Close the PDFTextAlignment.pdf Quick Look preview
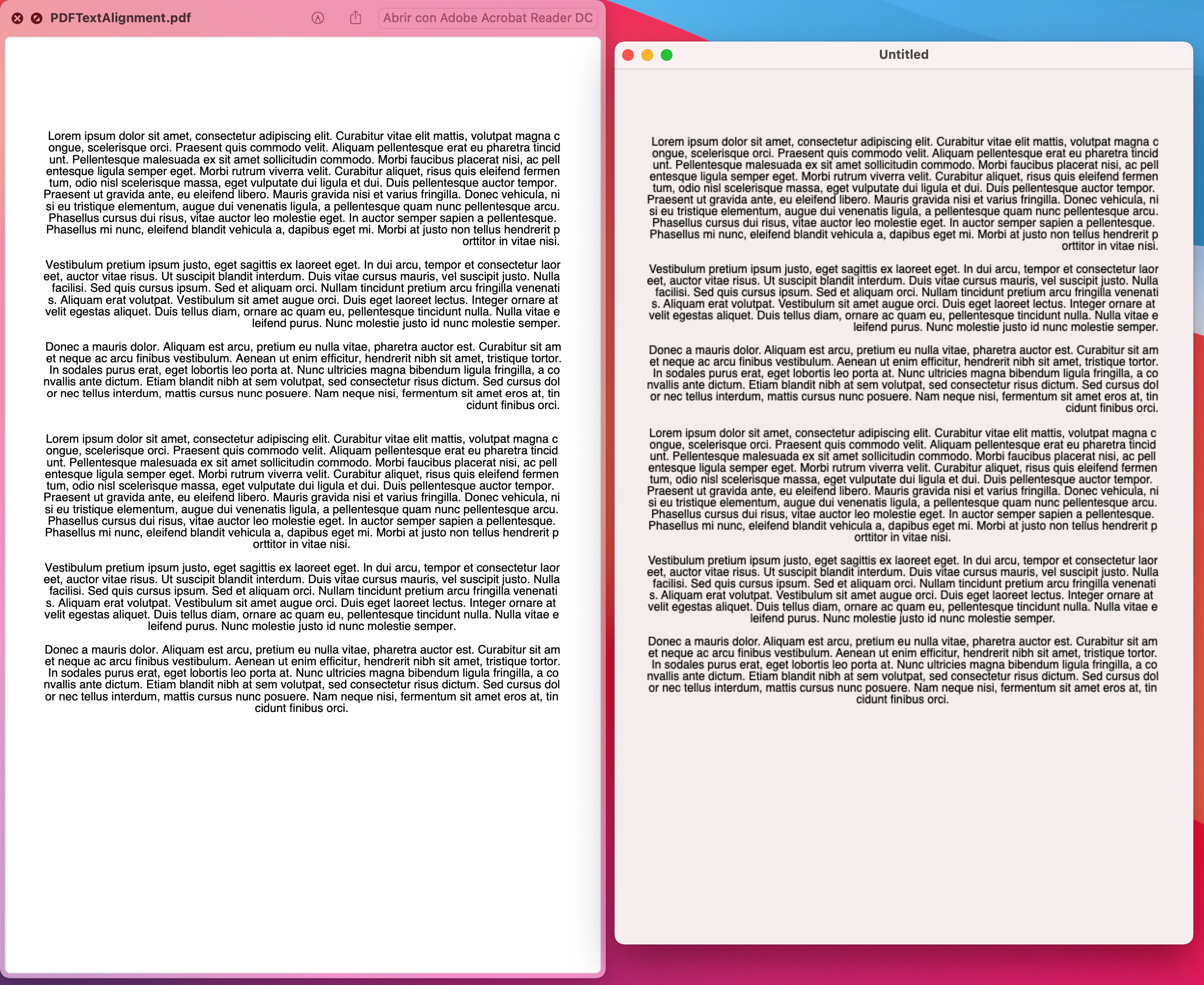The height and width of the screenshot is (985, 1204). coord(17,18)
